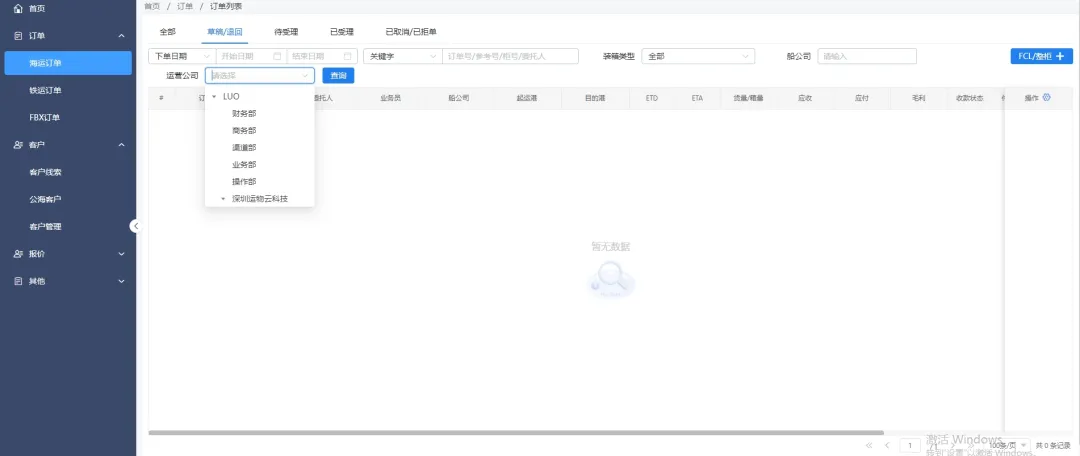Click the 收款状态 column header
This screenshot has height=456, width=1080.
point(969,99)
